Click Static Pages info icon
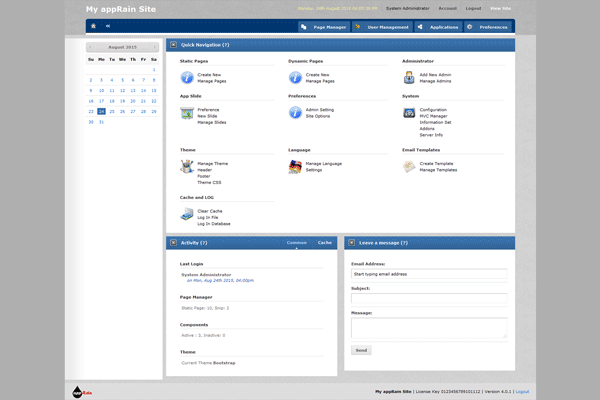 tap(187, 78)
